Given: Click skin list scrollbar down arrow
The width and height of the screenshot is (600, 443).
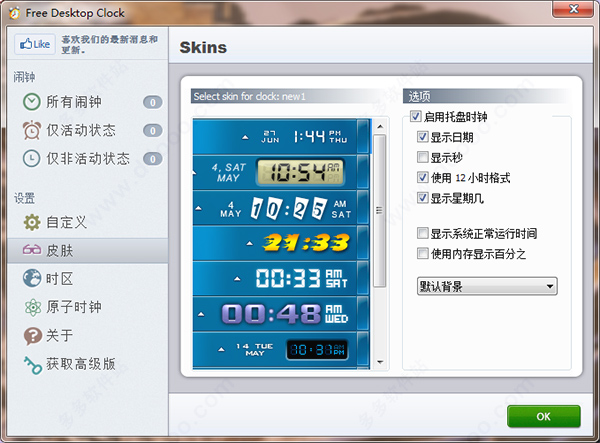Looking at the screenshot, I should (x=380, y=362).
